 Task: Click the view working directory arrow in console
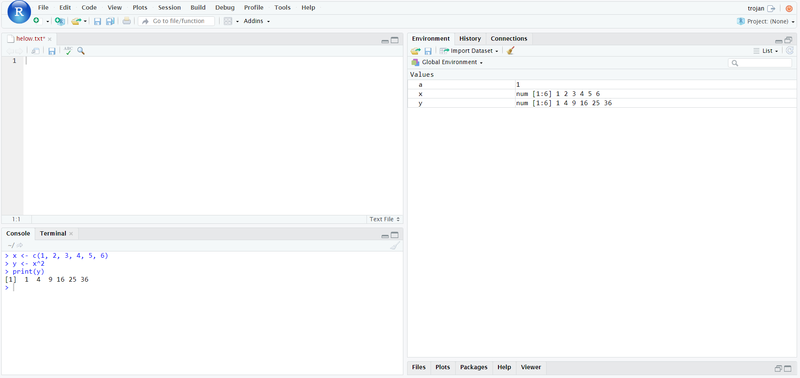tap(20, 245)
